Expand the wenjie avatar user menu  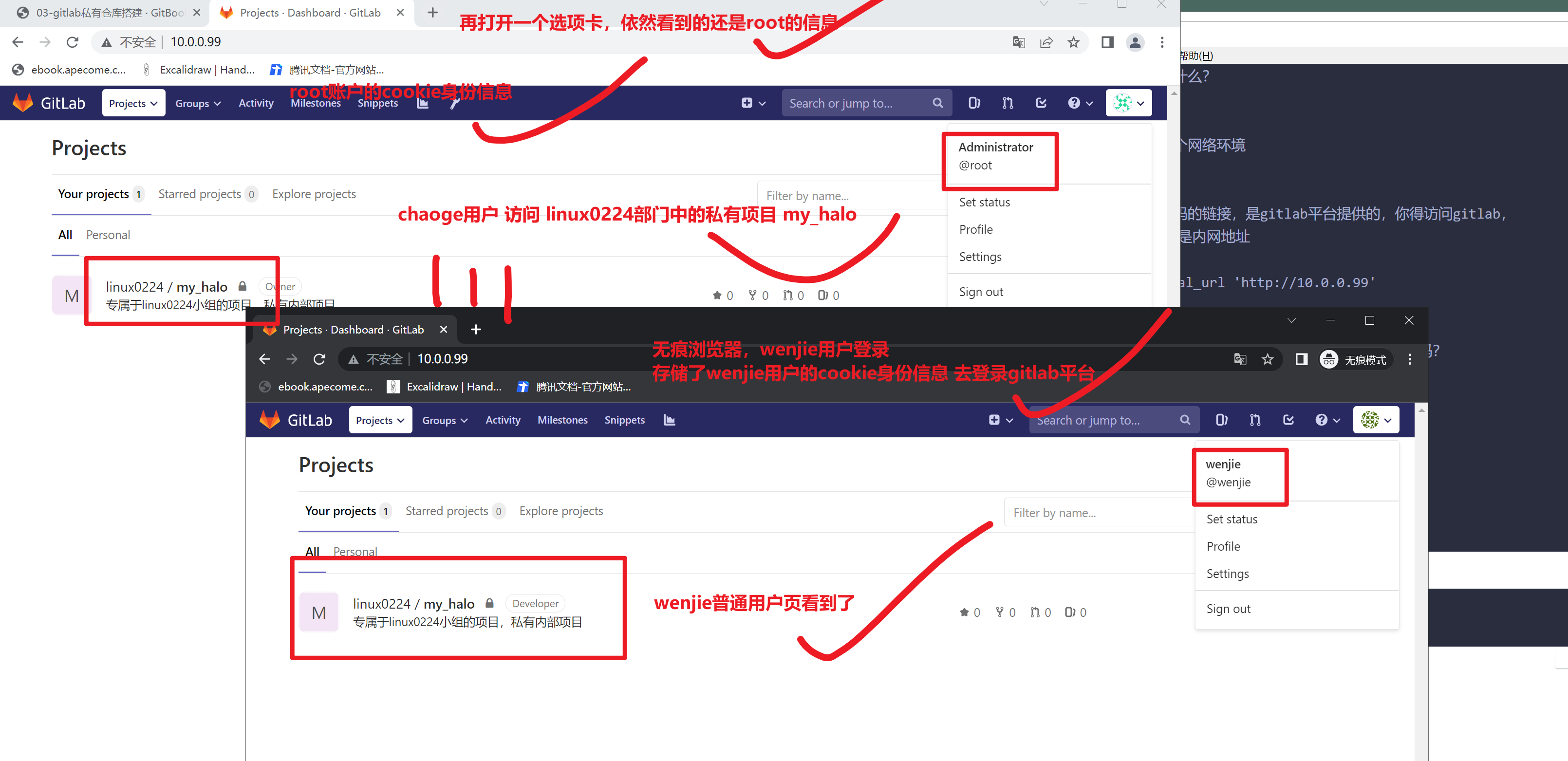(1376, 420)
